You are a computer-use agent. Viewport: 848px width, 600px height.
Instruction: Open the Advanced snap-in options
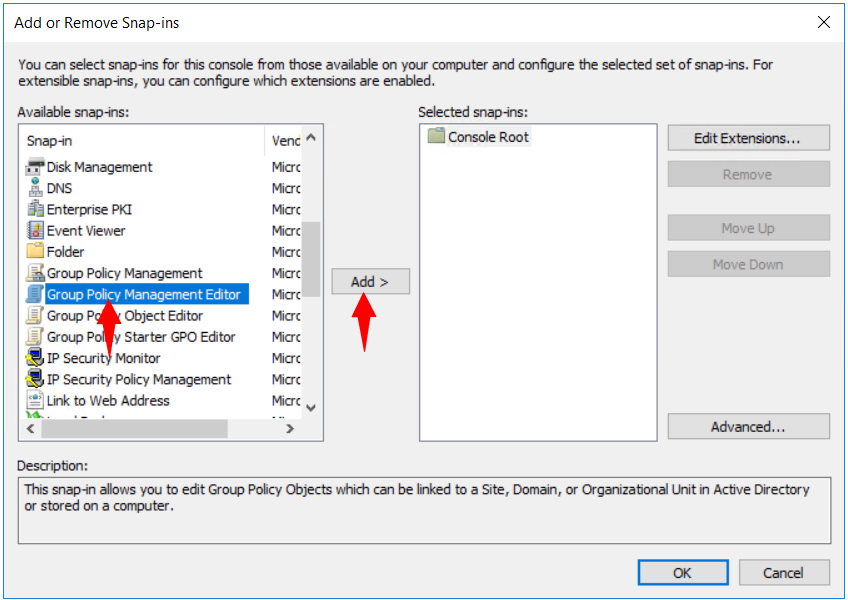point(748,426)
